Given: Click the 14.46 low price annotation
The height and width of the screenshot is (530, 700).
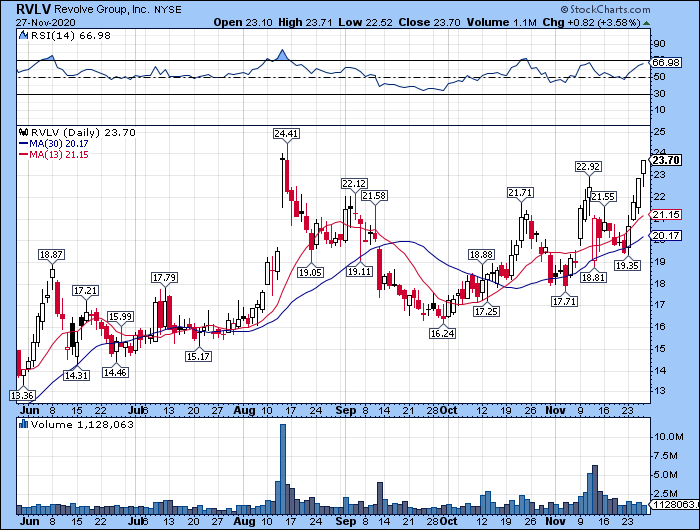Looking at the screenshot, I should point(115,372).
